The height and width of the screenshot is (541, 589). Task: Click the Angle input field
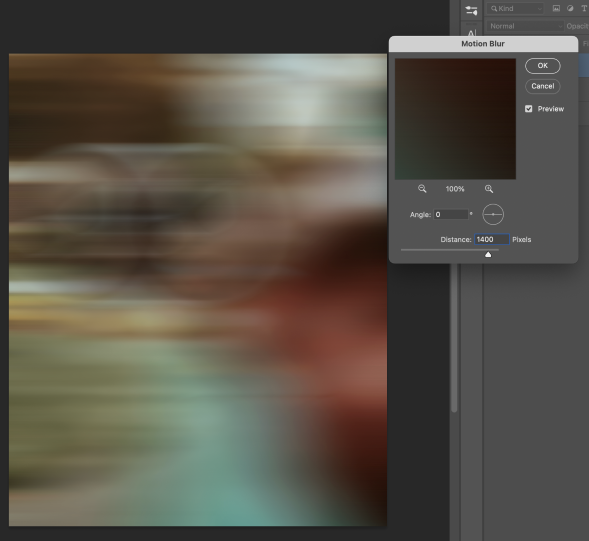451,215
